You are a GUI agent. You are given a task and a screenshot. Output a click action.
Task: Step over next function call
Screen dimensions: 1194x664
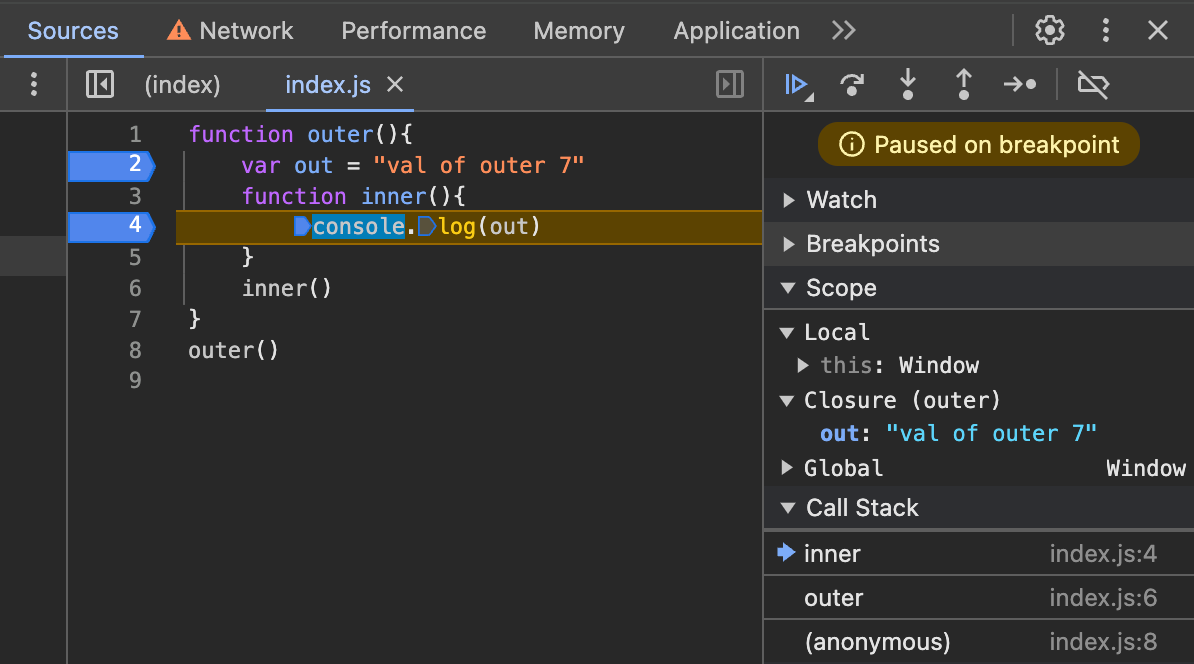pyautogui.click(x=851, y=85)
